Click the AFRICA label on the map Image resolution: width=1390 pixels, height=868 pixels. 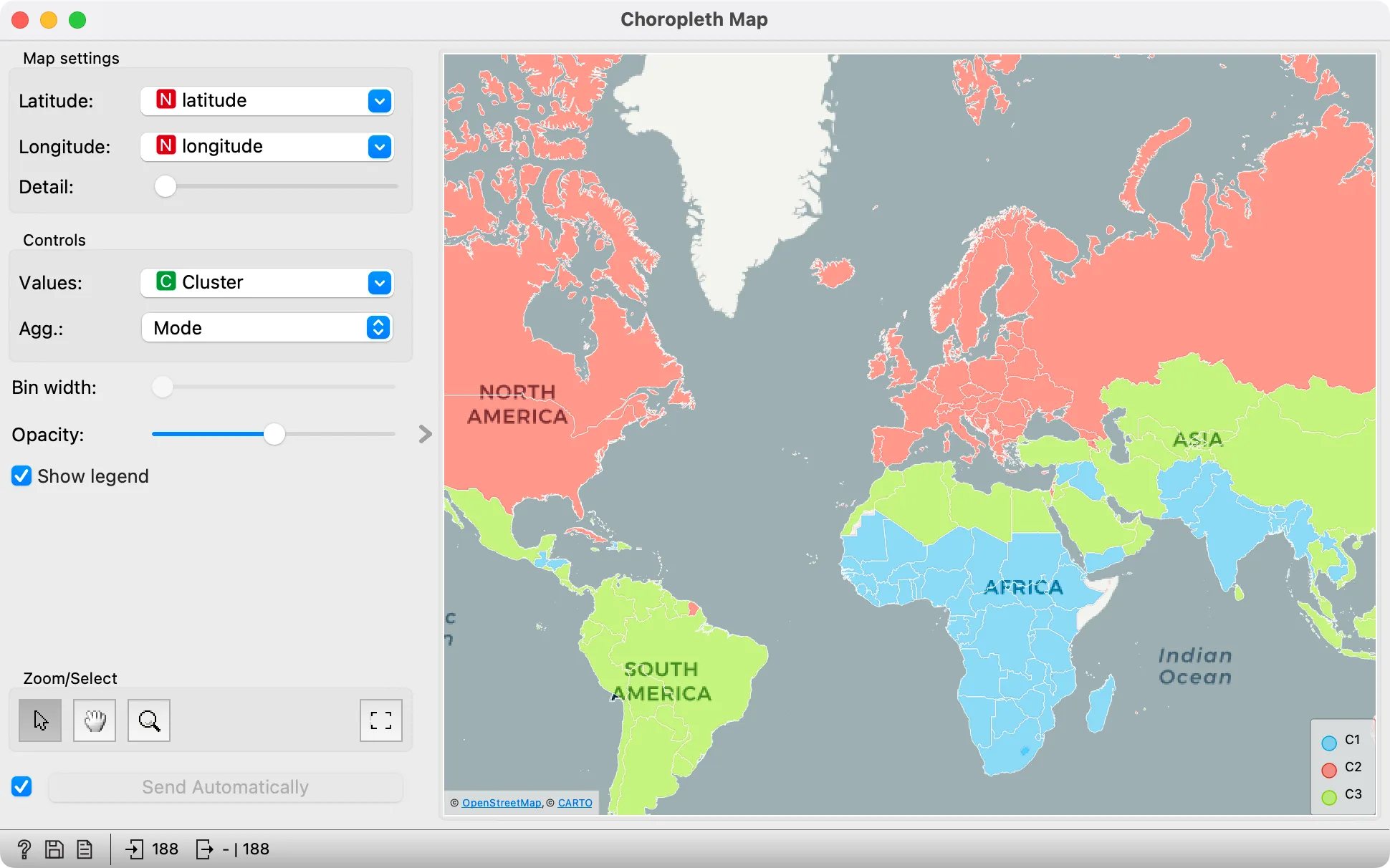(x=1023, y=588)
